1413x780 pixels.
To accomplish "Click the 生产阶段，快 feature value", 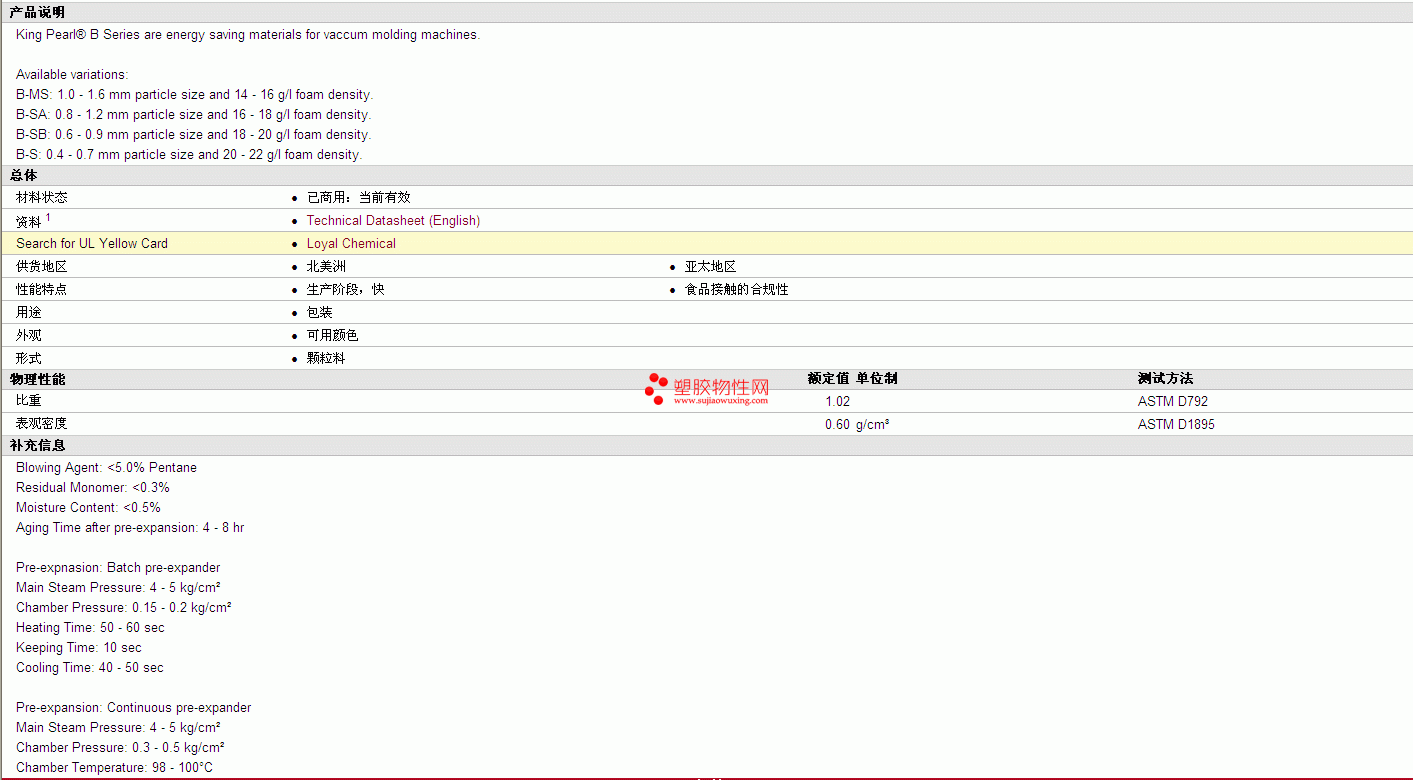I will [345, 289].
